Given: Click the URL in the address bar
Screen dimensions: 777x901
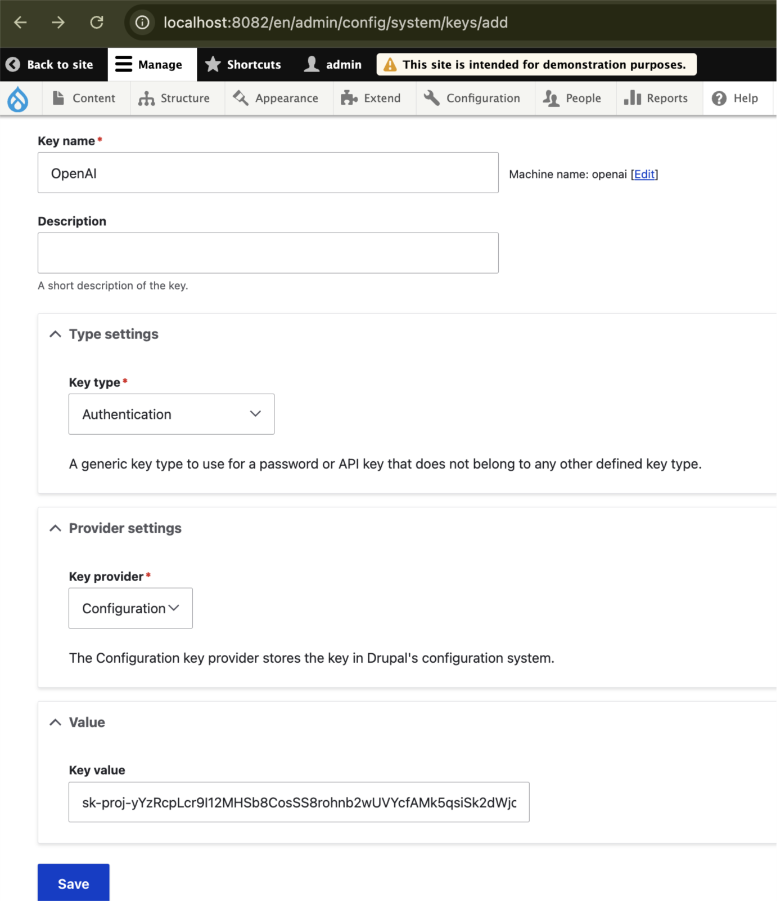Looking at the screenshot, I should [336, 22].
